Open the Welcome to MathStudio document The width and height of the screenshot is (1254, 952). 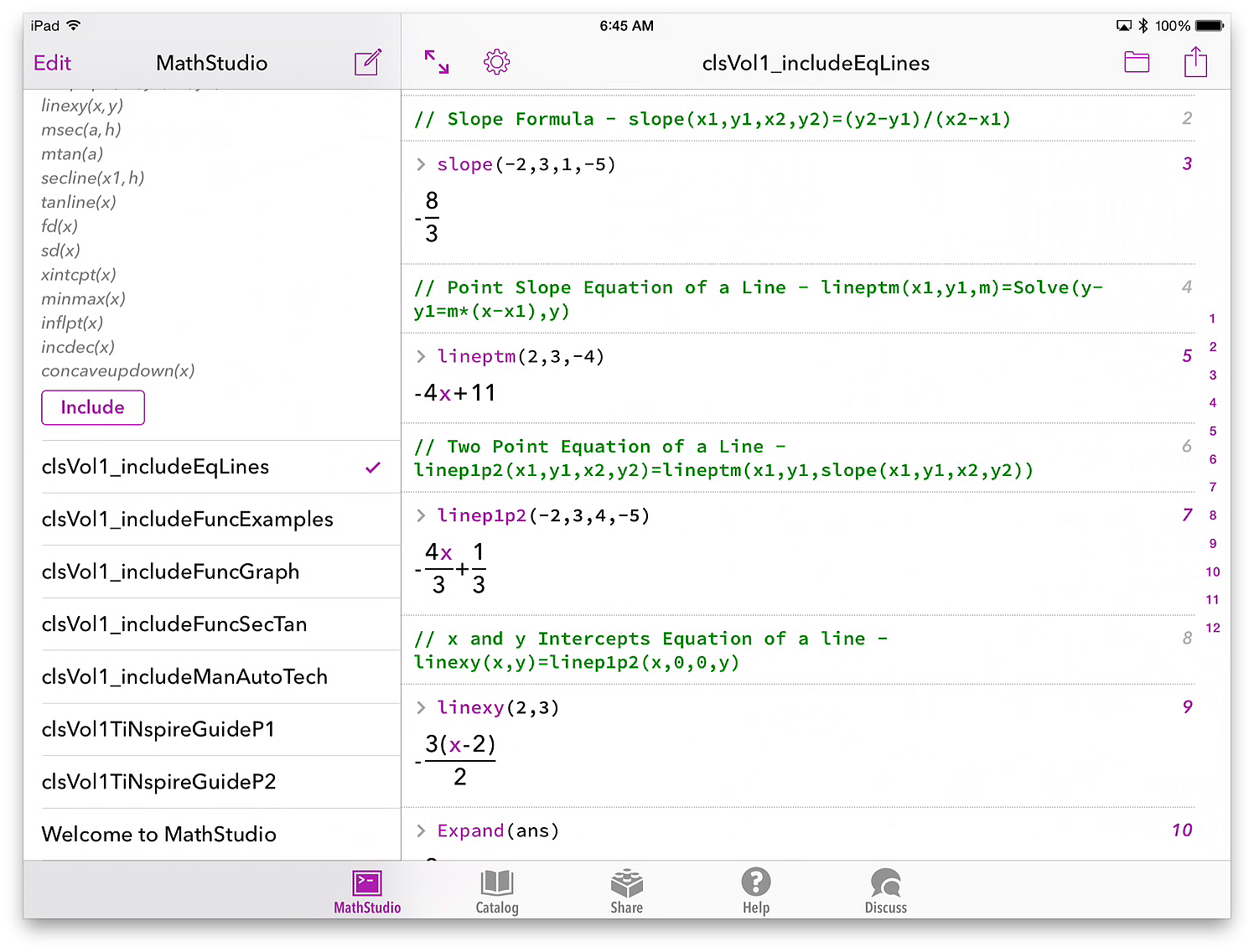pos(158,834)
